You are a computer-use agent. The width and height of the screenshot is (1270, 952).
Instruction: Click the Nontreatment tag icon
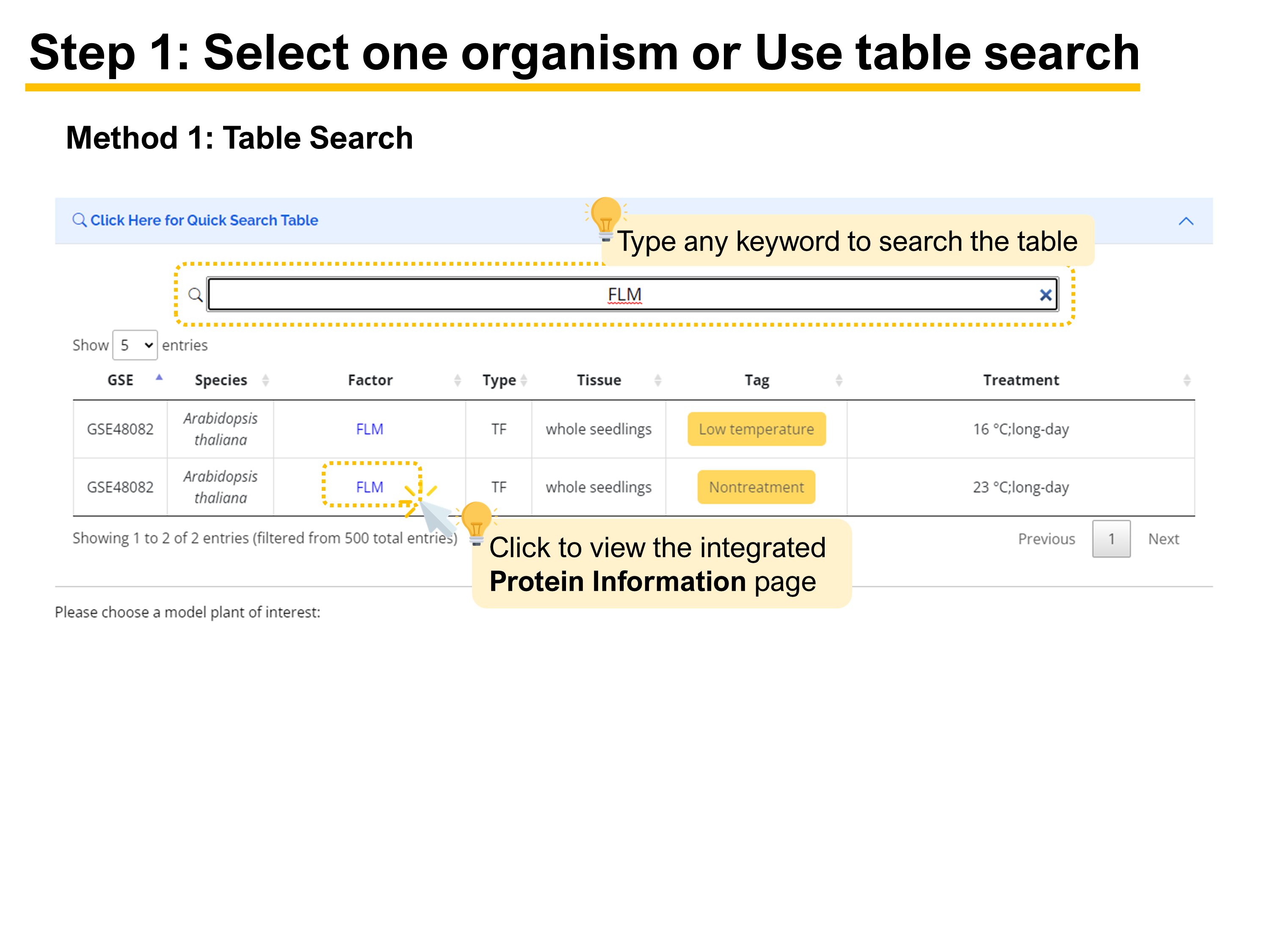tap(757, 487)
